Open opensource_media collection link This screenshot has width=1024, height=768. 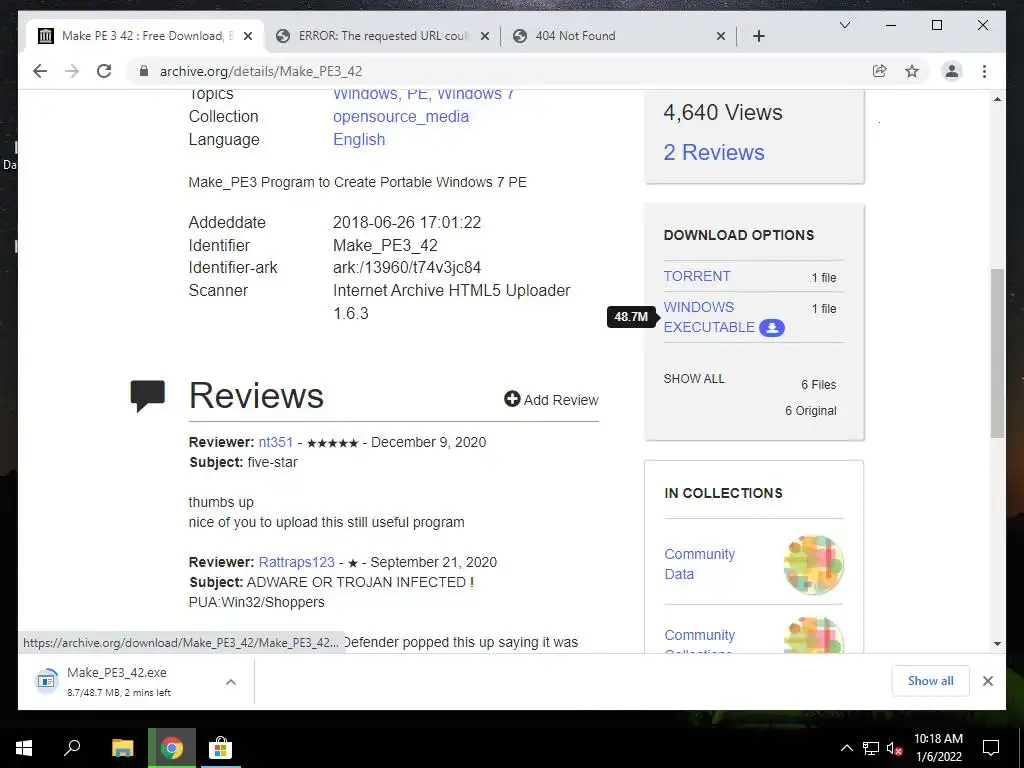pyautogui.click(x=400, y=116)
